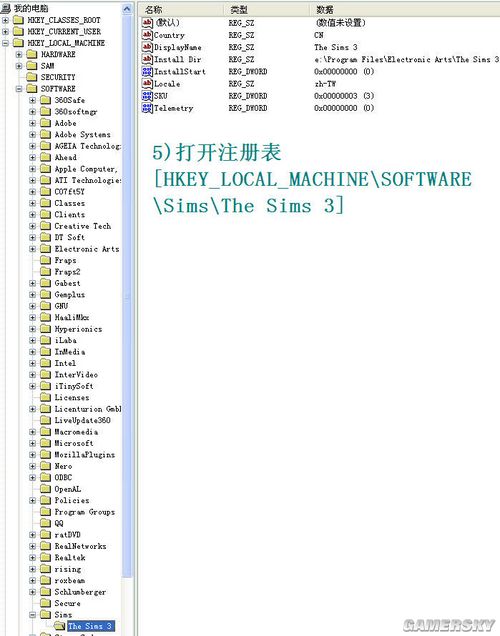Expand the HARDWARE key node
This screenshot has width=500, height=636.
coord(19,54)
